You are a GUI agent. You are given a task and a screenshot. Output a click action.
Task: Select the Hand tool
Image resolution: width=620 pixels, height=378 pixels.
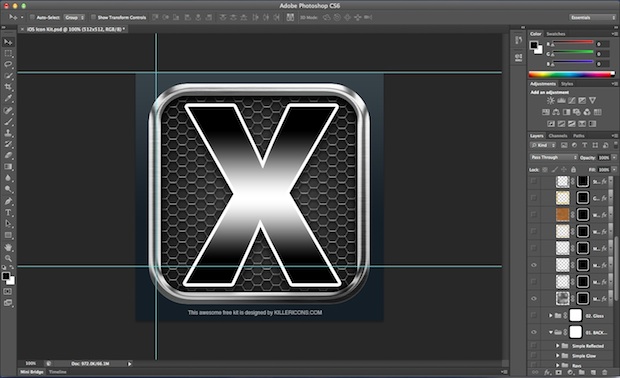pyautogui.click(x=8, y=247)
